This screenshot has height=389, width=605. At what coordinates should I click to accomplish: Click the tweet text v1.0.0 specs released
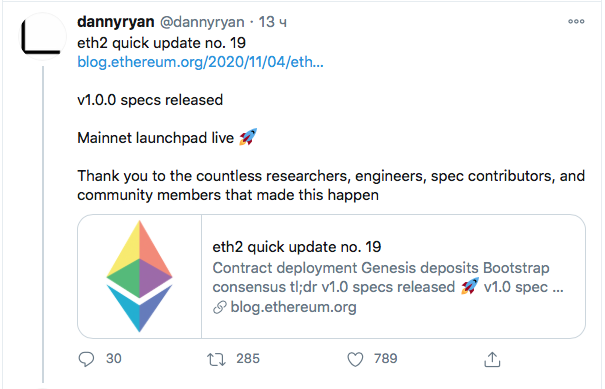click(x=150, y=100)
